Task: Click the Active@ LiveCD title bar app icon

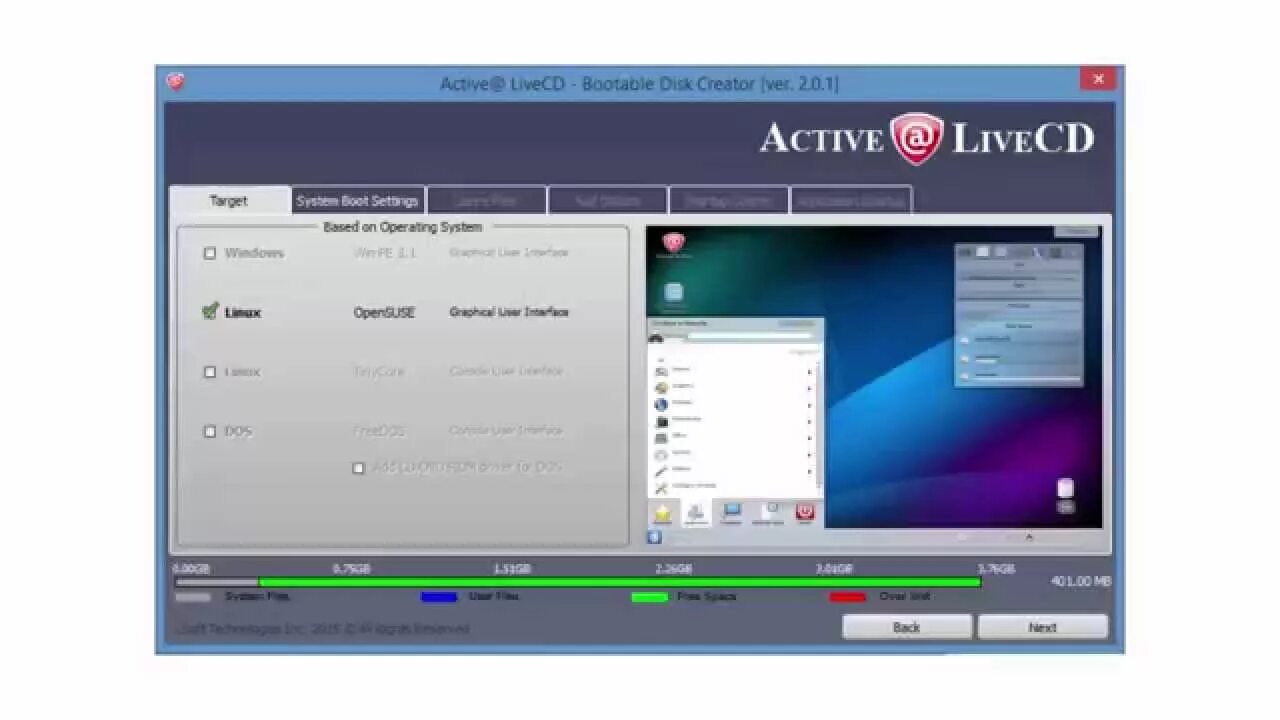Action: click(x=176, y=82)
